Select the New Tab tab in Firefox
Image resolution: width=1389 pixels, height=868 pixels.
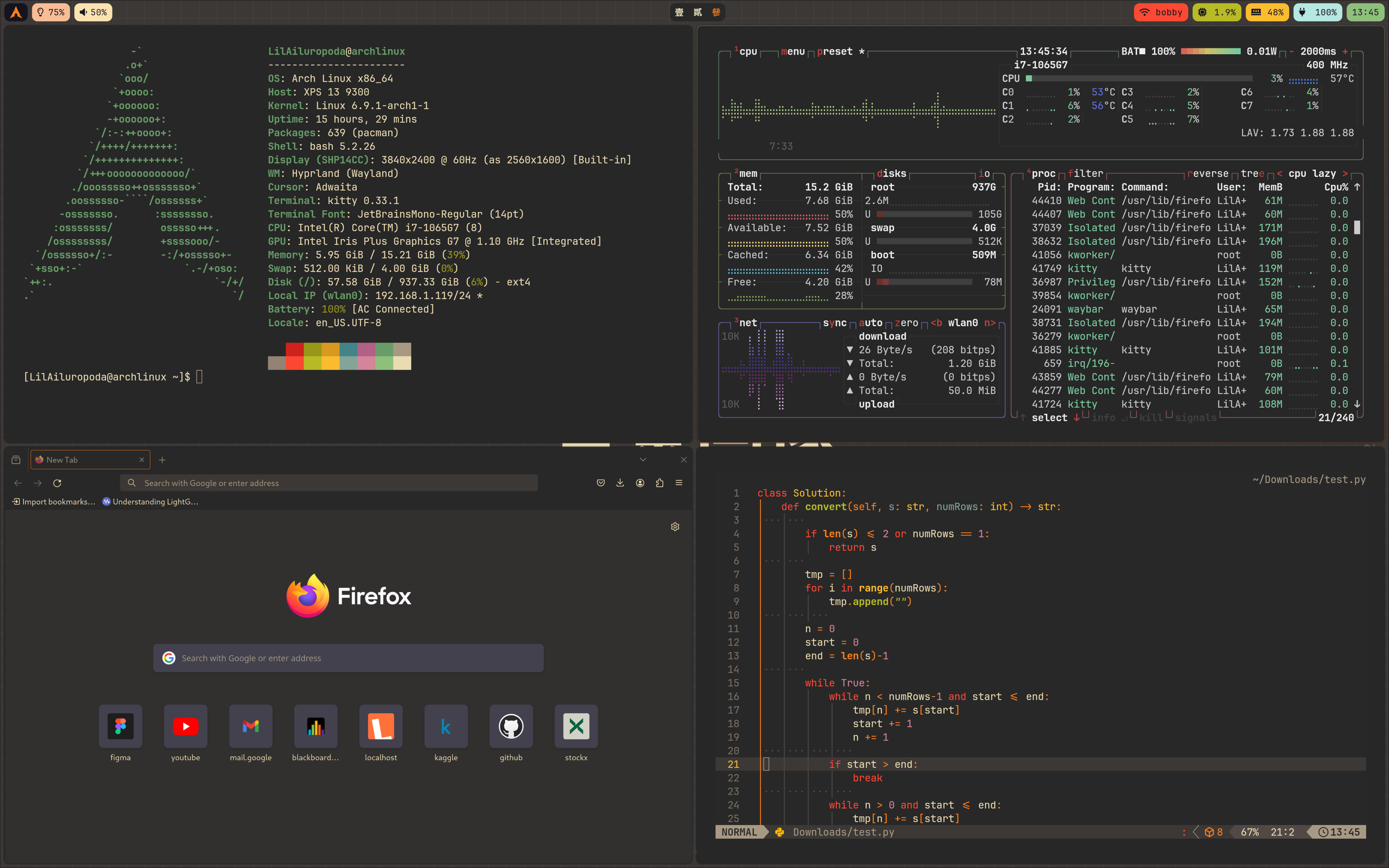pos(90,460)
